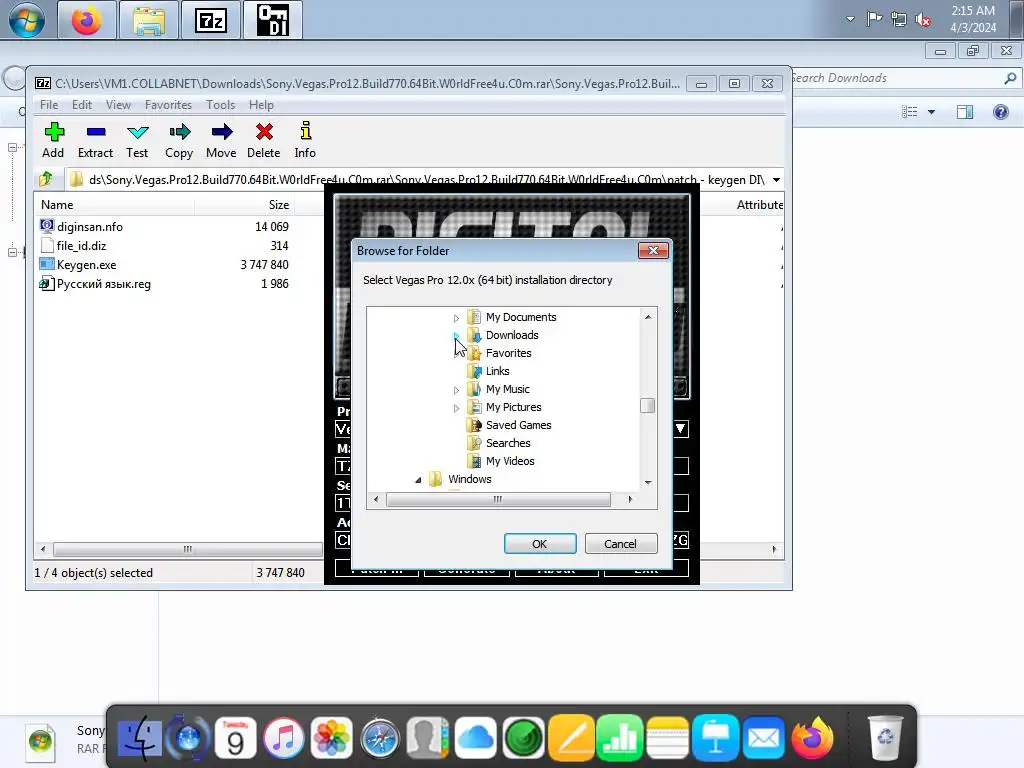Click the Add toolbar icon in 7-Zip
The image size is (1024, 768).
click(54, 140)
